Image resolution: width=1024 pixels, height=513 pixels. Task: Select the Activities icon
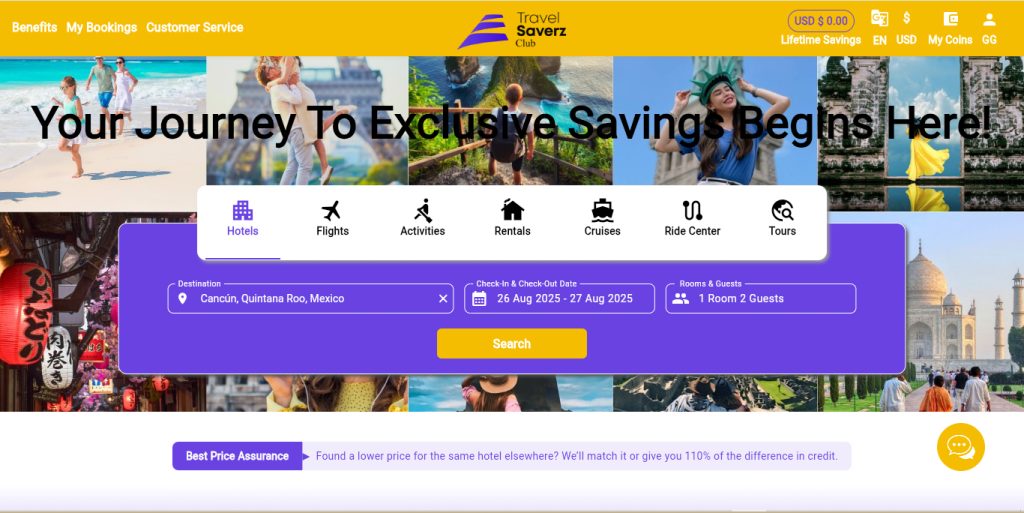pyautogui.click(x=423, y=211)
